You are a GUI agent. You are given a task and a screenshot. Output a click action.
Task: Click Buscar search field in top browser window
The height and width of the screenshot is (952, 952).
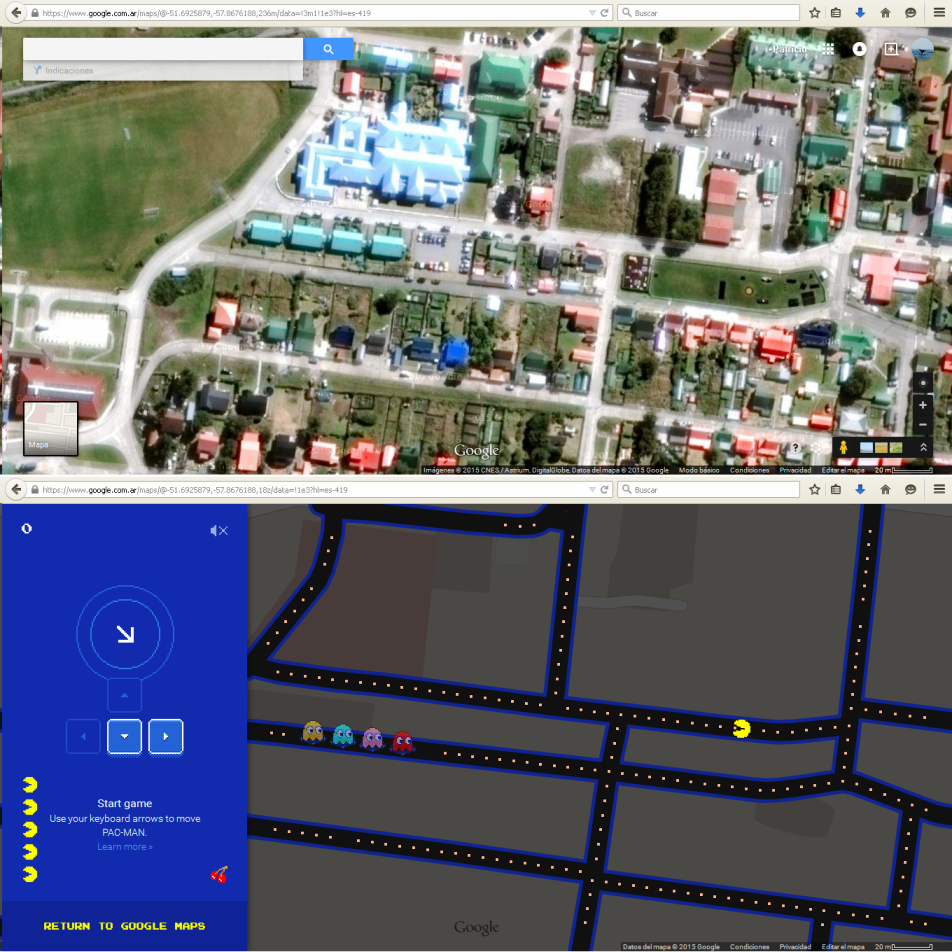709,13
